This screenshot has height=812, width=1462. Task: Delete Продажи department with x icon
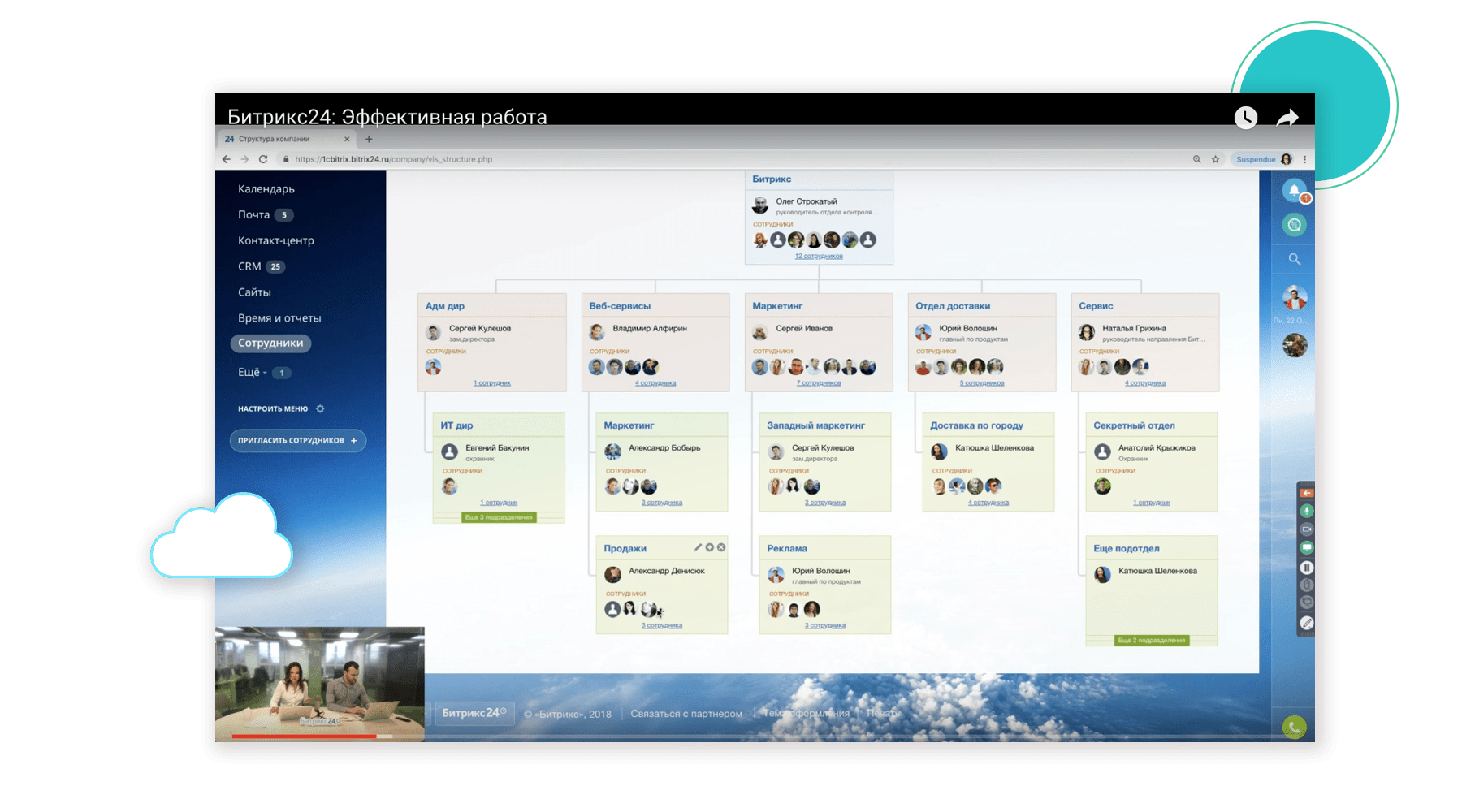tap(721, 548)
